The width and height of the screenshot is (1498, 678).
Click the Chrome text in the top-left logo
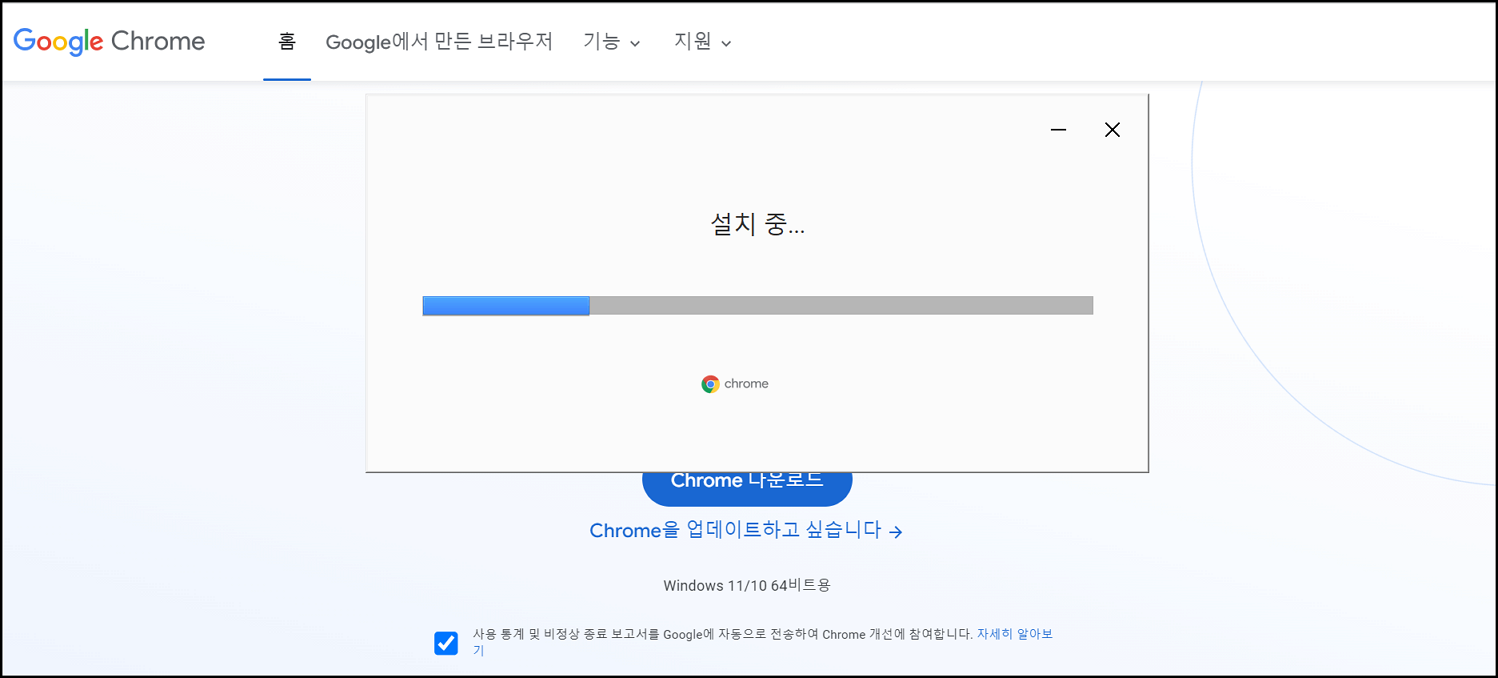click(x=160, y=41)
